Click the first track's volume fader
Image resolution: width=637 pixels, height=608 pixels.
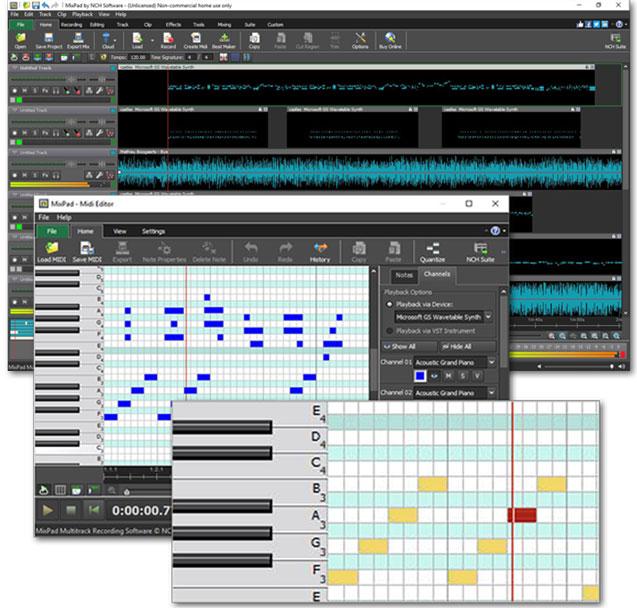[x=72, y=79]
